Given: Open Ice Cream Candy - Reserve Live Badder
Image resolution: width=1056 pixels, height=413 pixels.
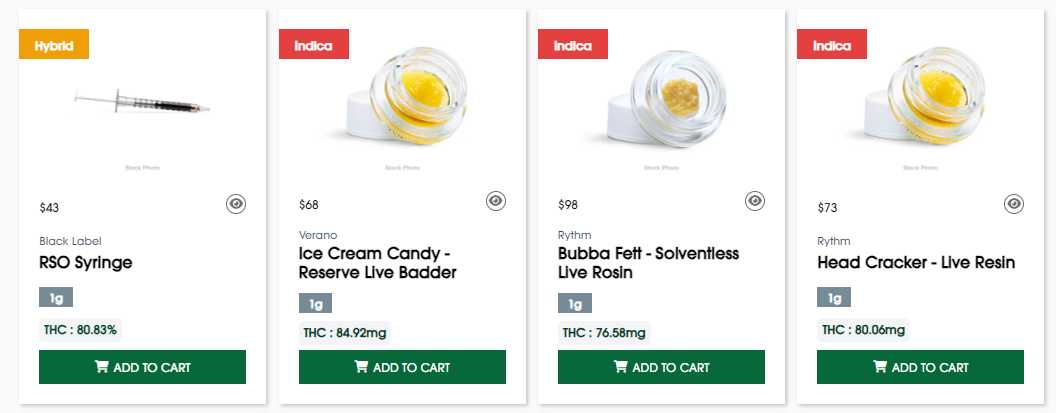Looking at the screenshot, I should tap(378, 263).
